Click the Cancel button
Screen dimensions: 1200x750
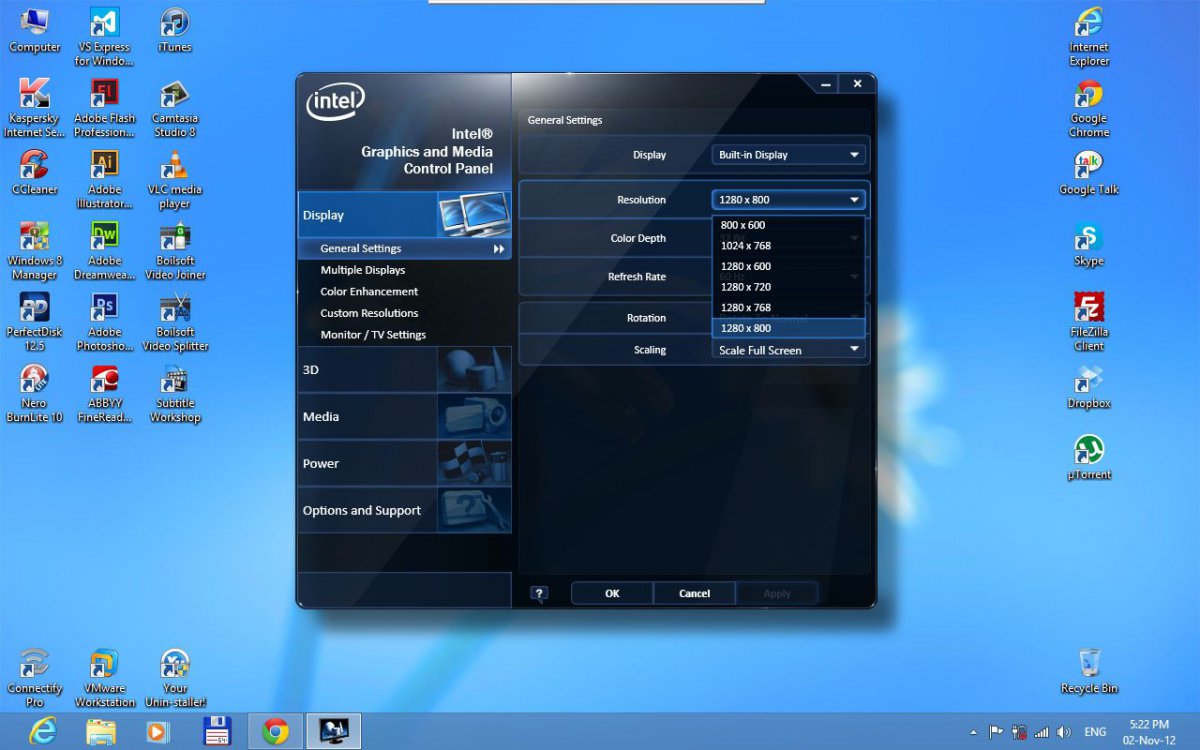coord(694,593)
